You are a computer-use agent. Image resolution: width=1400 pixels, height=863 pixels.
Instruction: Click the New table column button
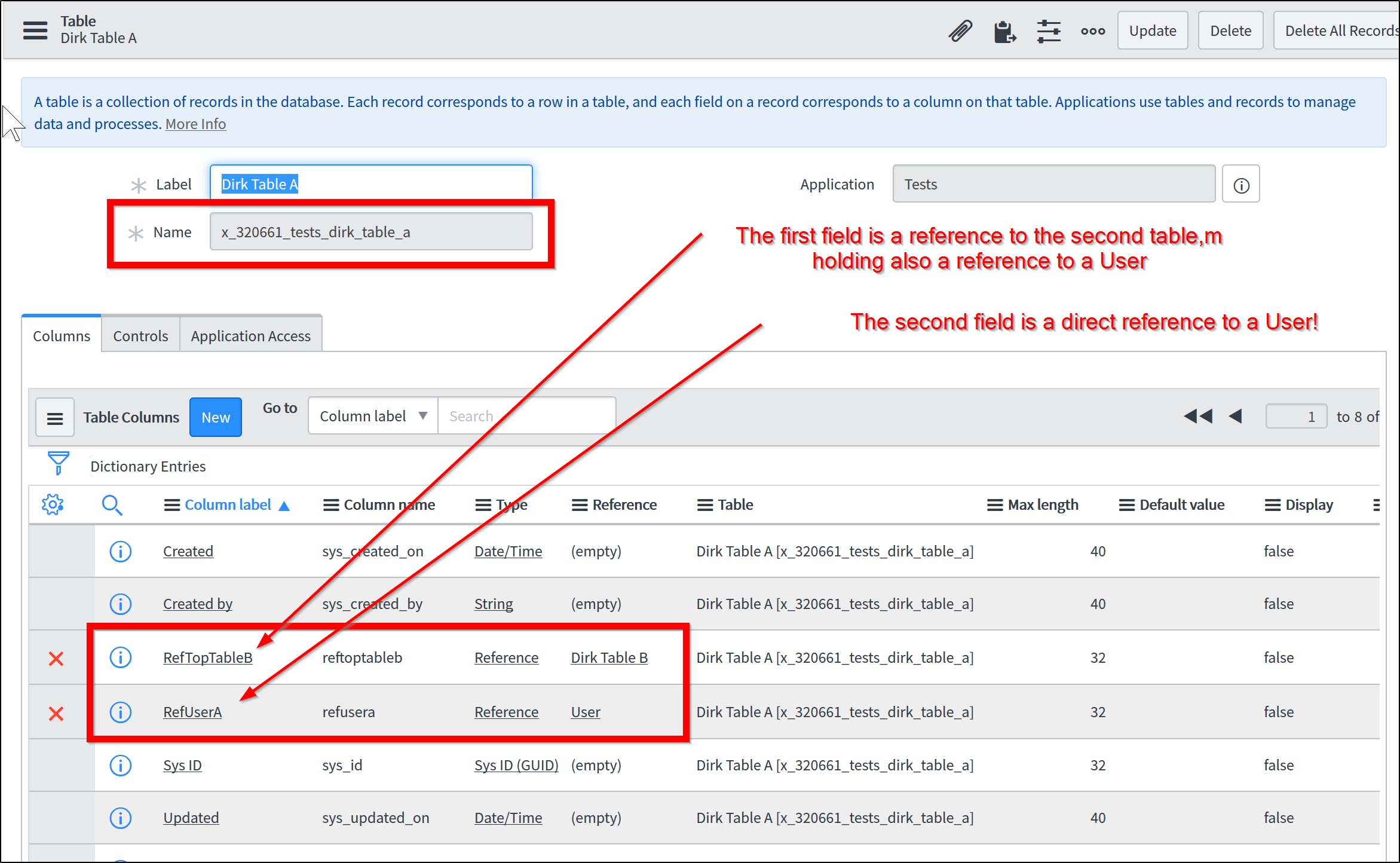tap(216, 417)
